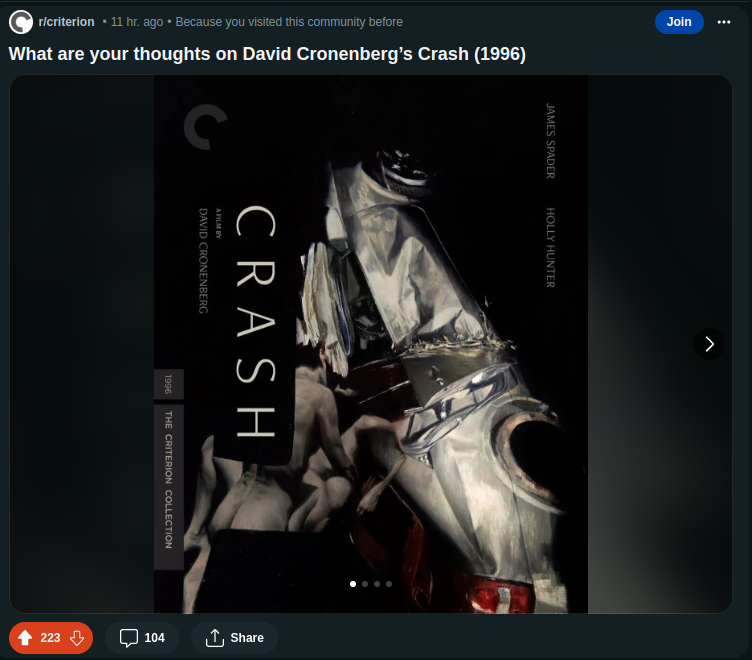The width and height of the screenshot is (752, 660).
Task: Open comments via speech bubble icon
Action: pyautogui.click(x=129, y=638)
